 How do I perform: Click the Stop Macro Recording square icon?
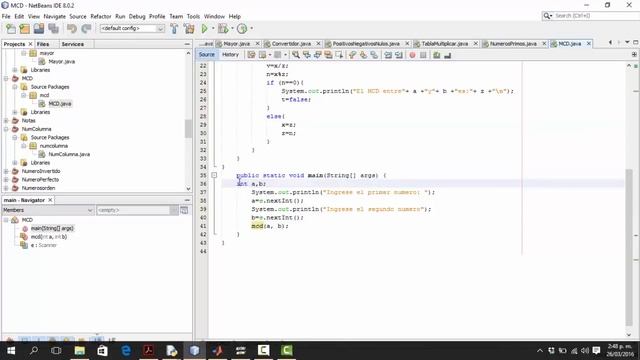tap(423, 55)
